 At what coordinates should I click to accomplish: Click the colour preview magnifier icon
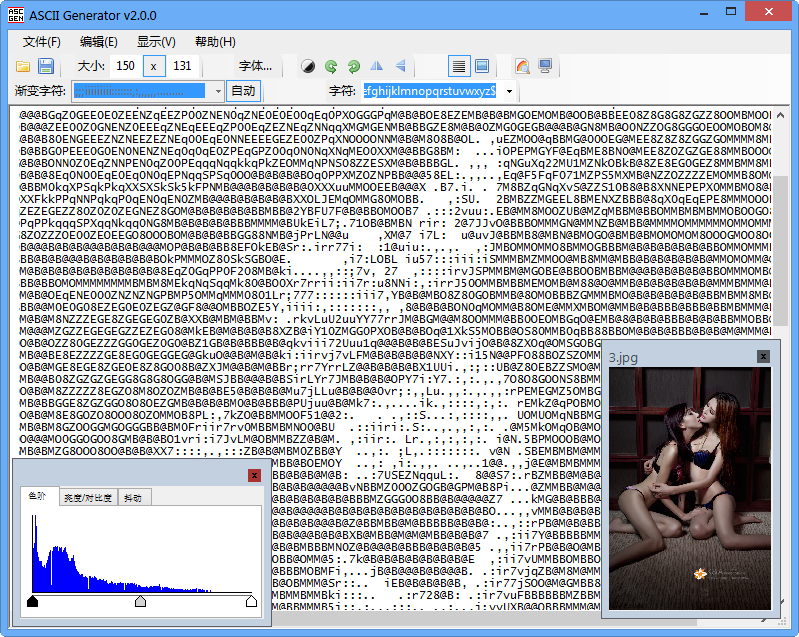tap(522, 66)
